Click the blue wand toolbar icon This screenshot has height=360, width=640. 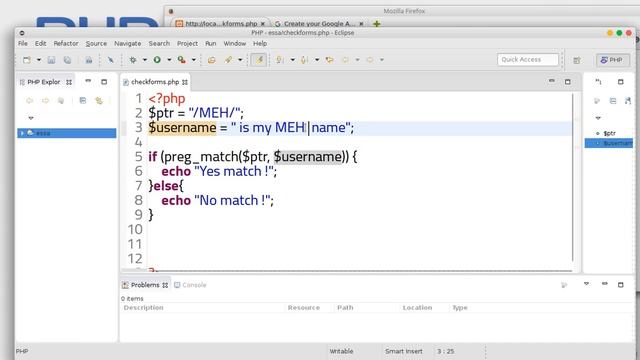(x=111, y=60)
